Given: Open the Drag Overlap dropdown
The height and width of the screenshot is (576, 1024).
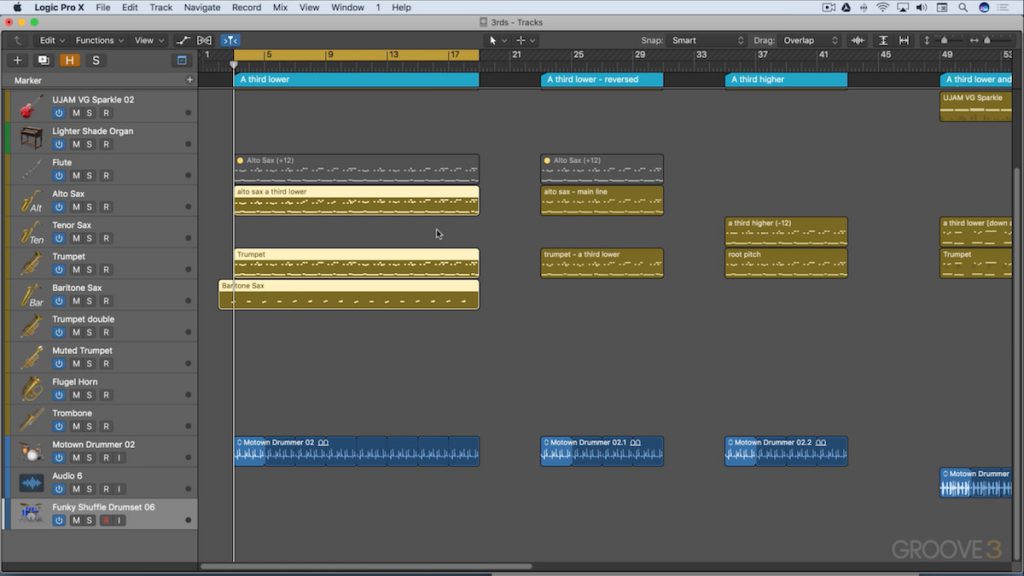Looking at the screenshot, I should tap(810, 40).
